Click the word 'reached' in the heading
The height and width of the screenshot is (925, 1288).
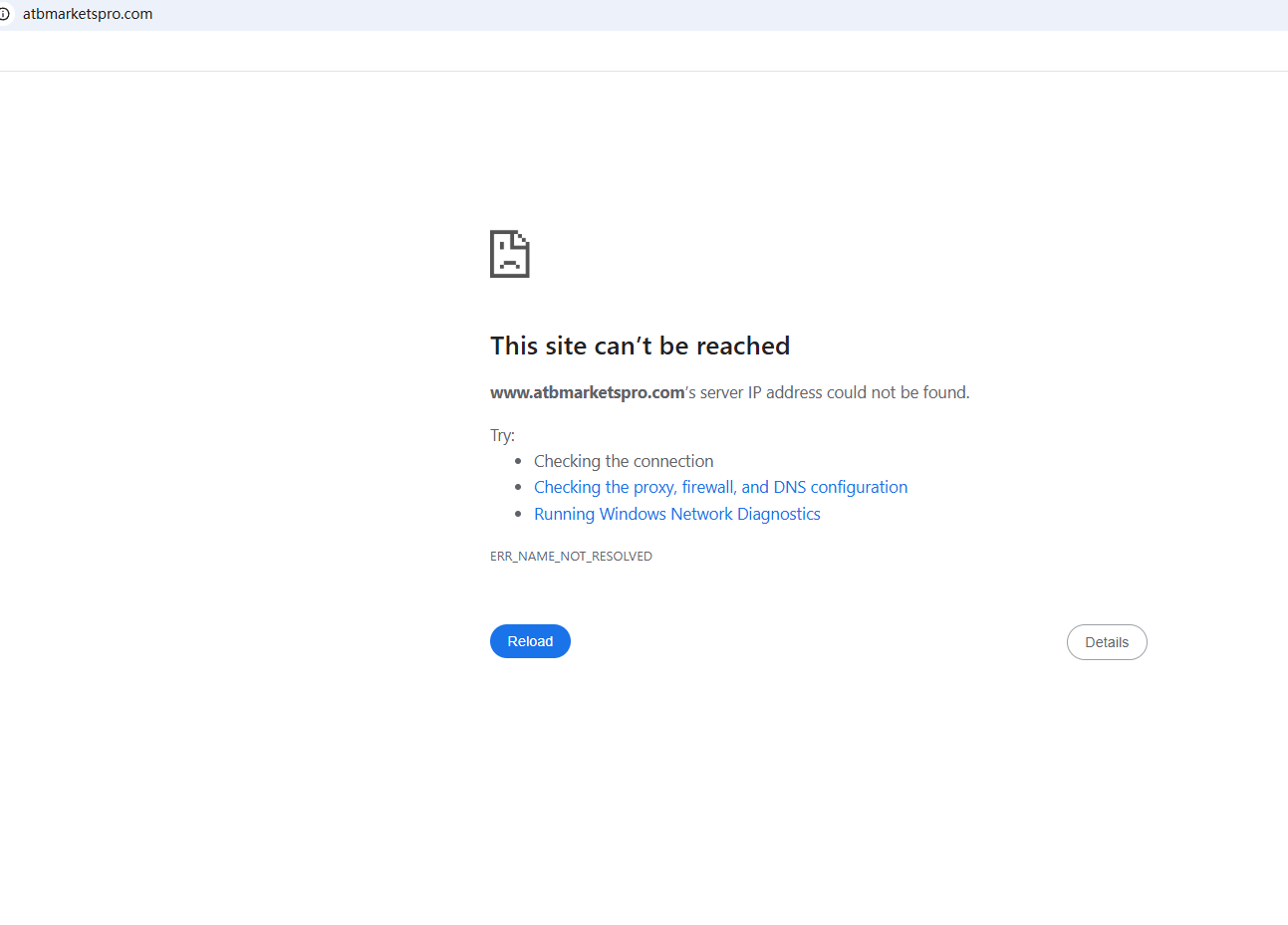743,346
